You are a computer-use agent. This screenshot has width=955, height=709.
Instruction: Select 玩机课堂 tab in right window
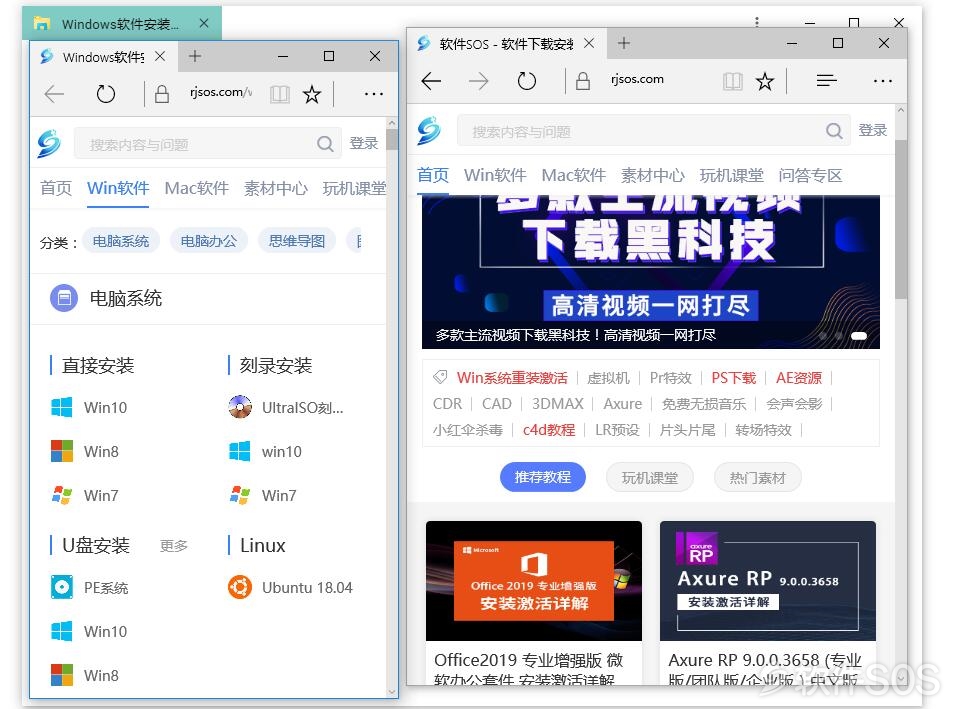point(731,175)
